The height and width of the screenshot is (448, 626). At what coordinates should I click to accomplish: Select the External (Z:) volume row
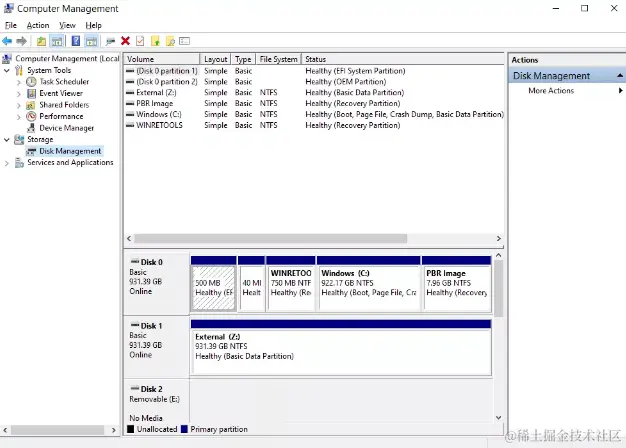314,93
